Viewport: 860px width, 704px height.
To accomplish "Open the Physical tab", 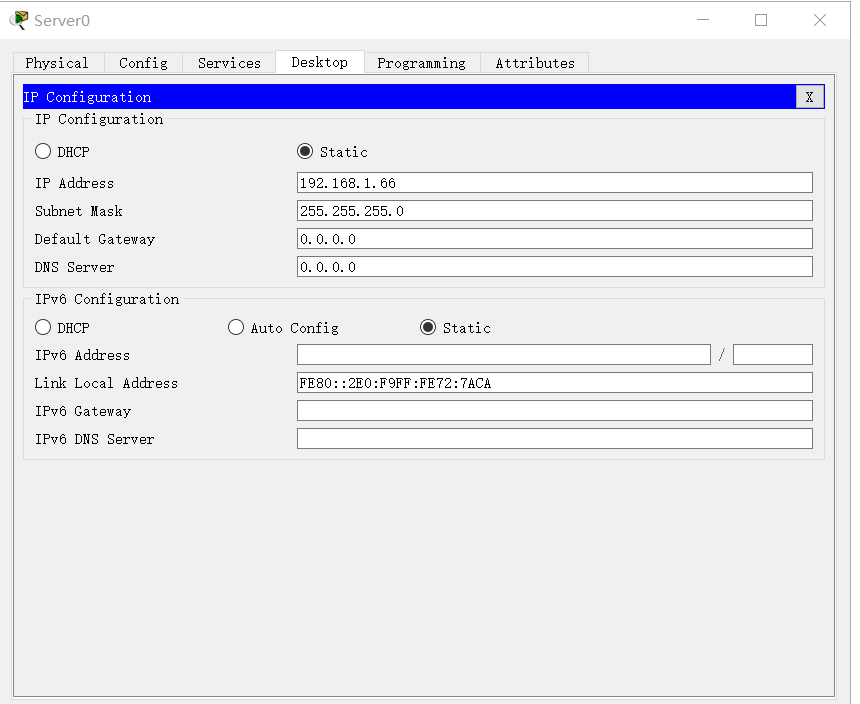I will [58, 63].
